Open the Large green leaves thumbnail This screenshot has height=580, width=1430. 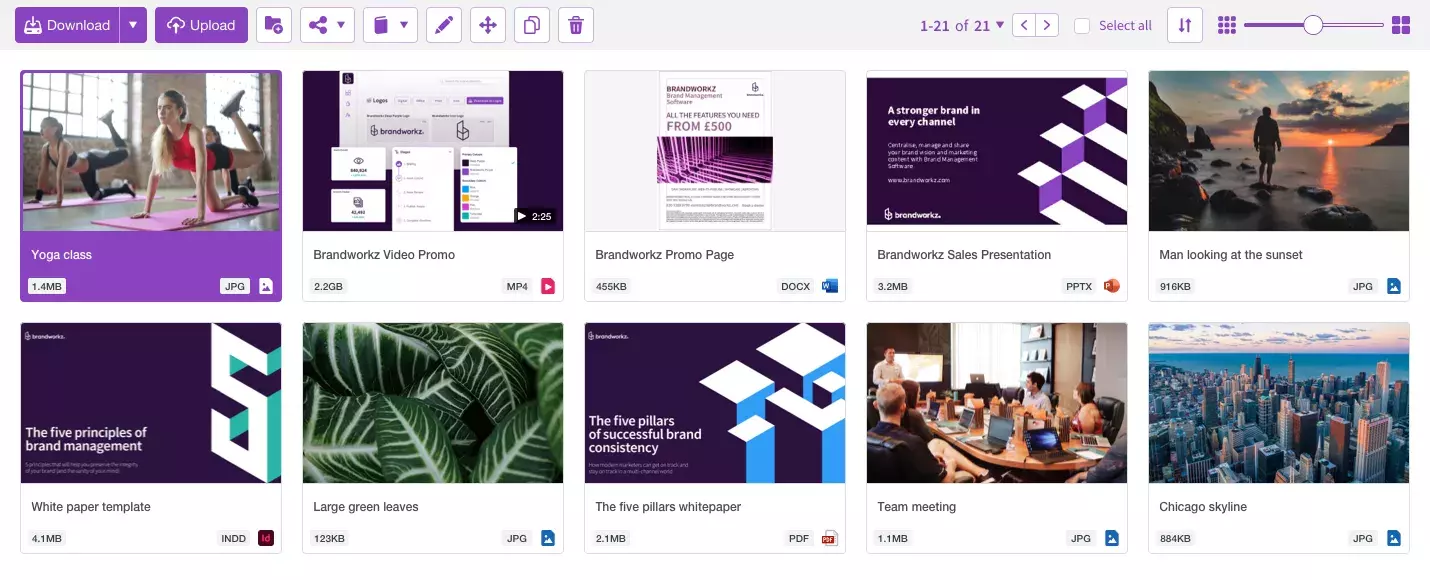pyautogui.click(x=433, y=403)
